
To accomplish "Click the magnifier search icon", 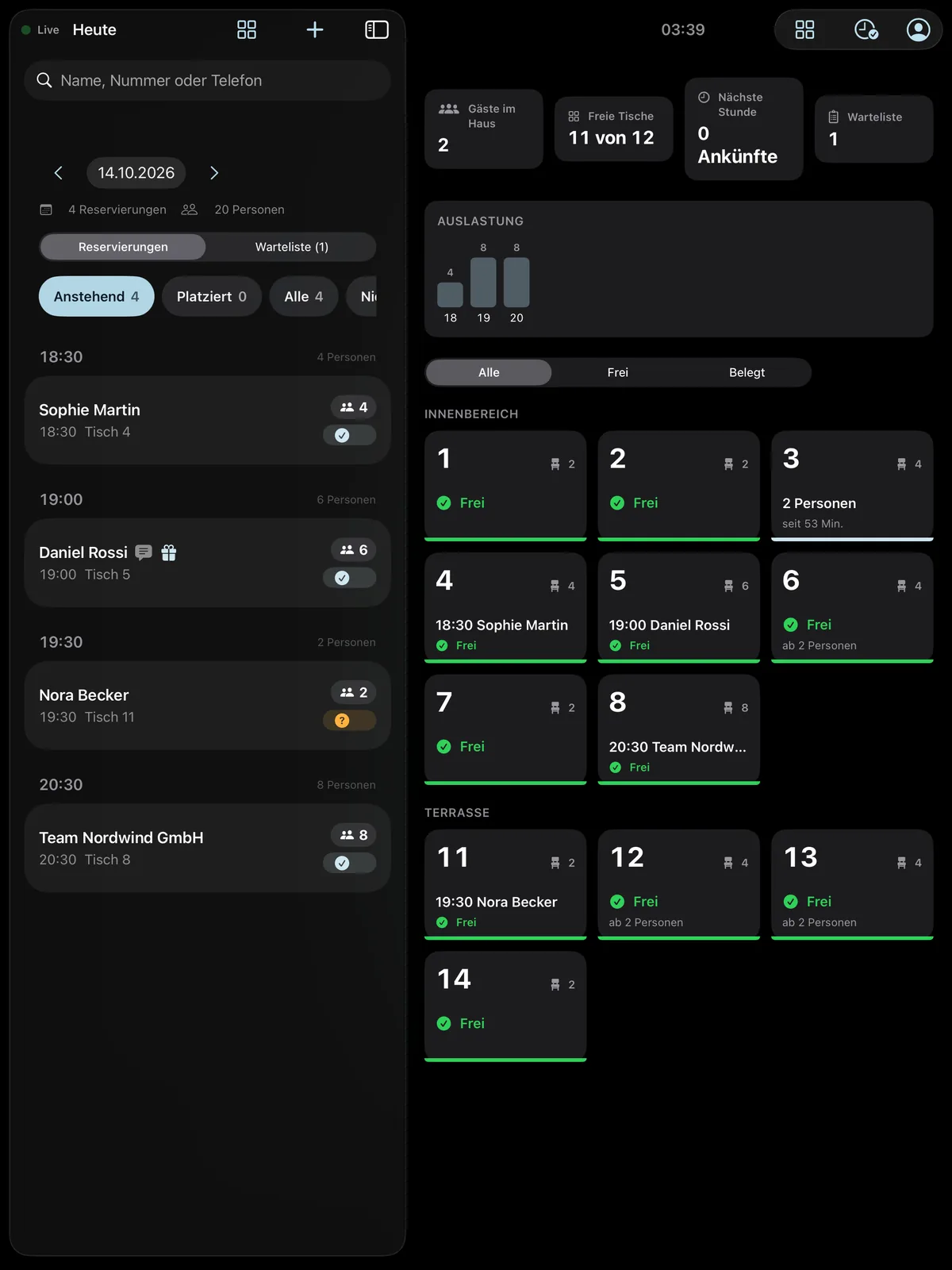I will pos(44,80).
